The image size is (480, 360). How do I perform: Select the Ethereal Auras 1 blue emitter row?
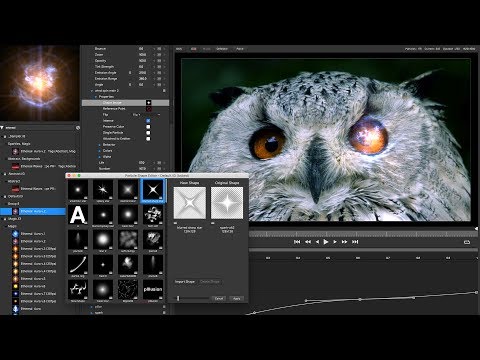(33, 234)
